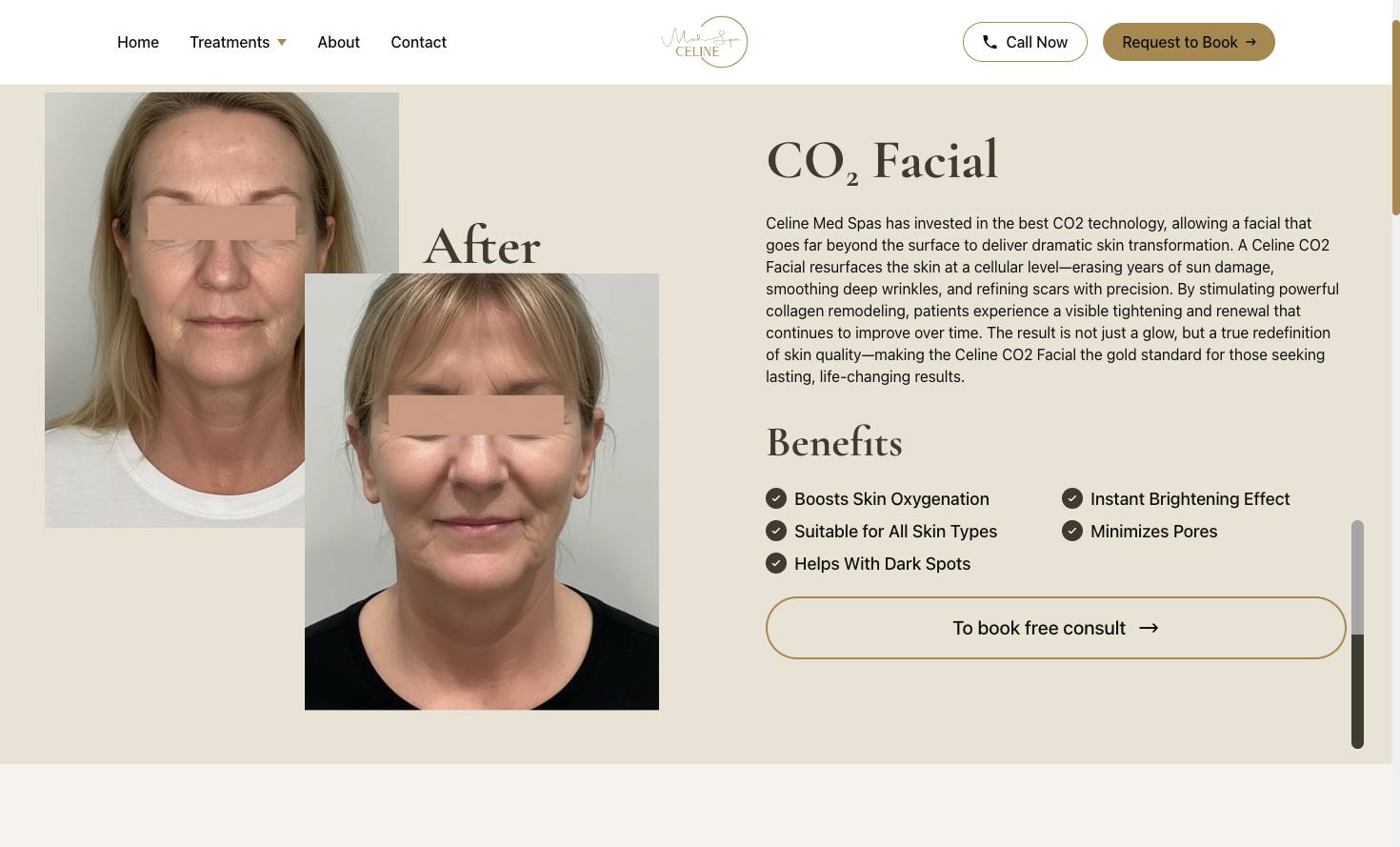1400x847 pixels.
Task: Click the page scrollbar thumb at top right
Action: (1395, 116)
